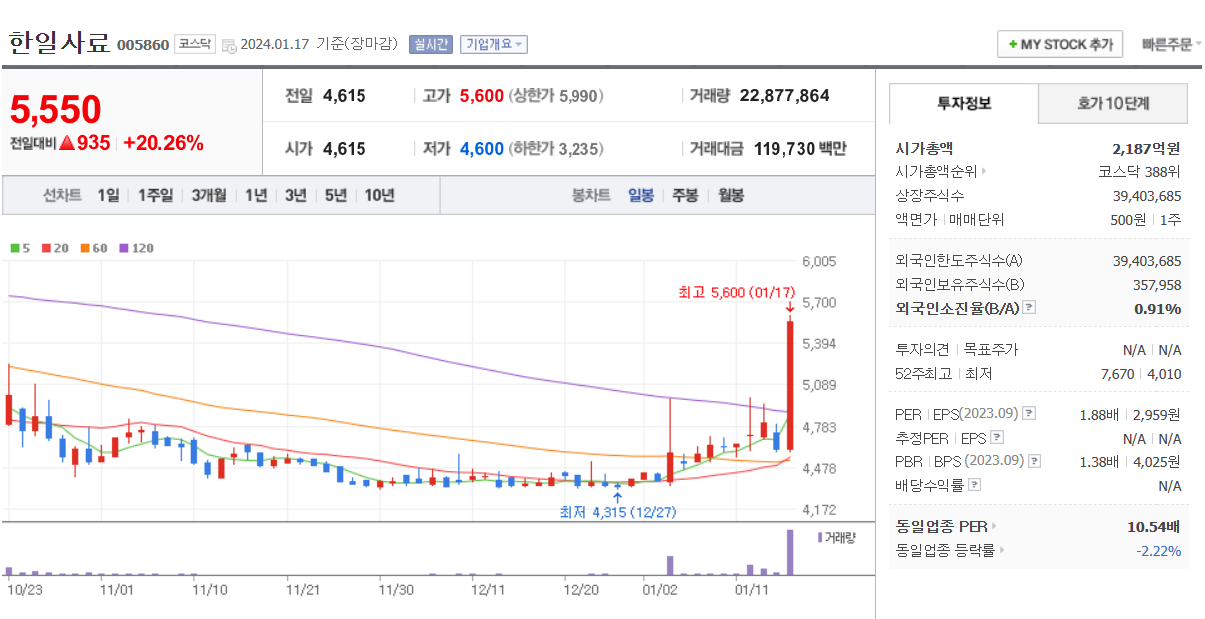Select the 3개월 line chart period
The image size is (1205, 619).
click(x=209, y=196)
